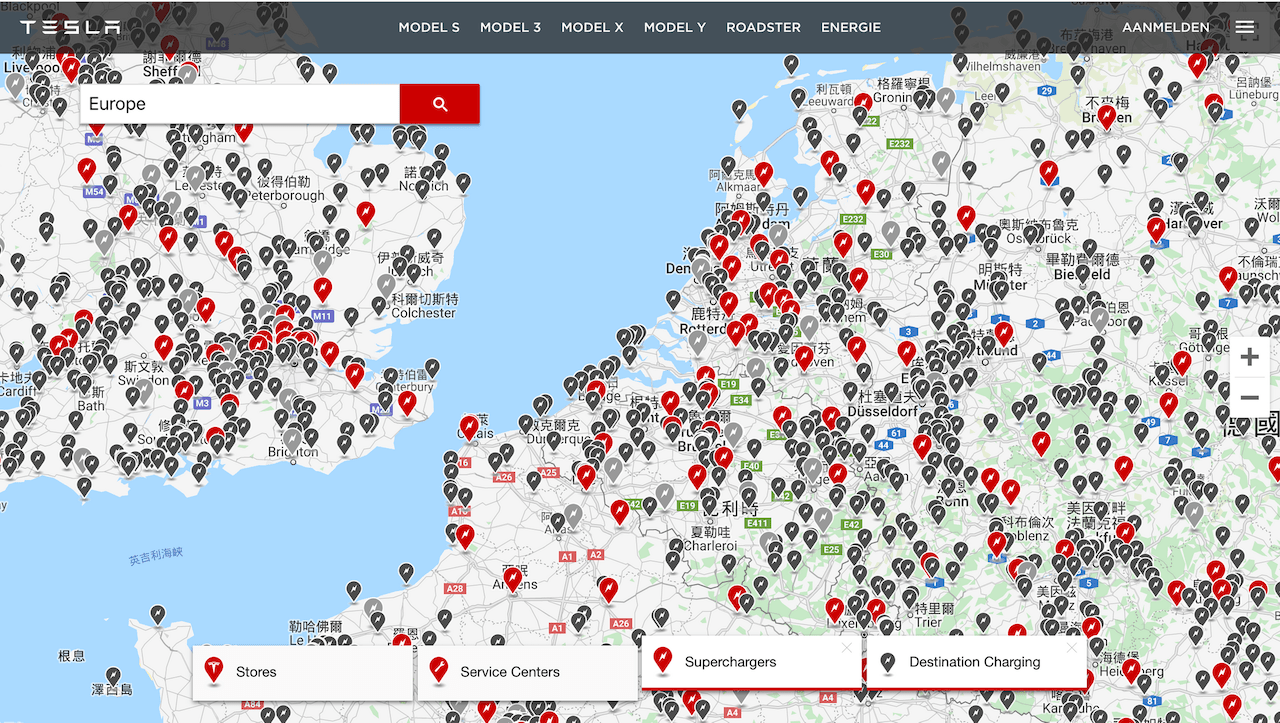The width and height of the screenshot is (1280, 723).
Task: Select red Supercharger pin above M11 shield
Action: point(322,289)
